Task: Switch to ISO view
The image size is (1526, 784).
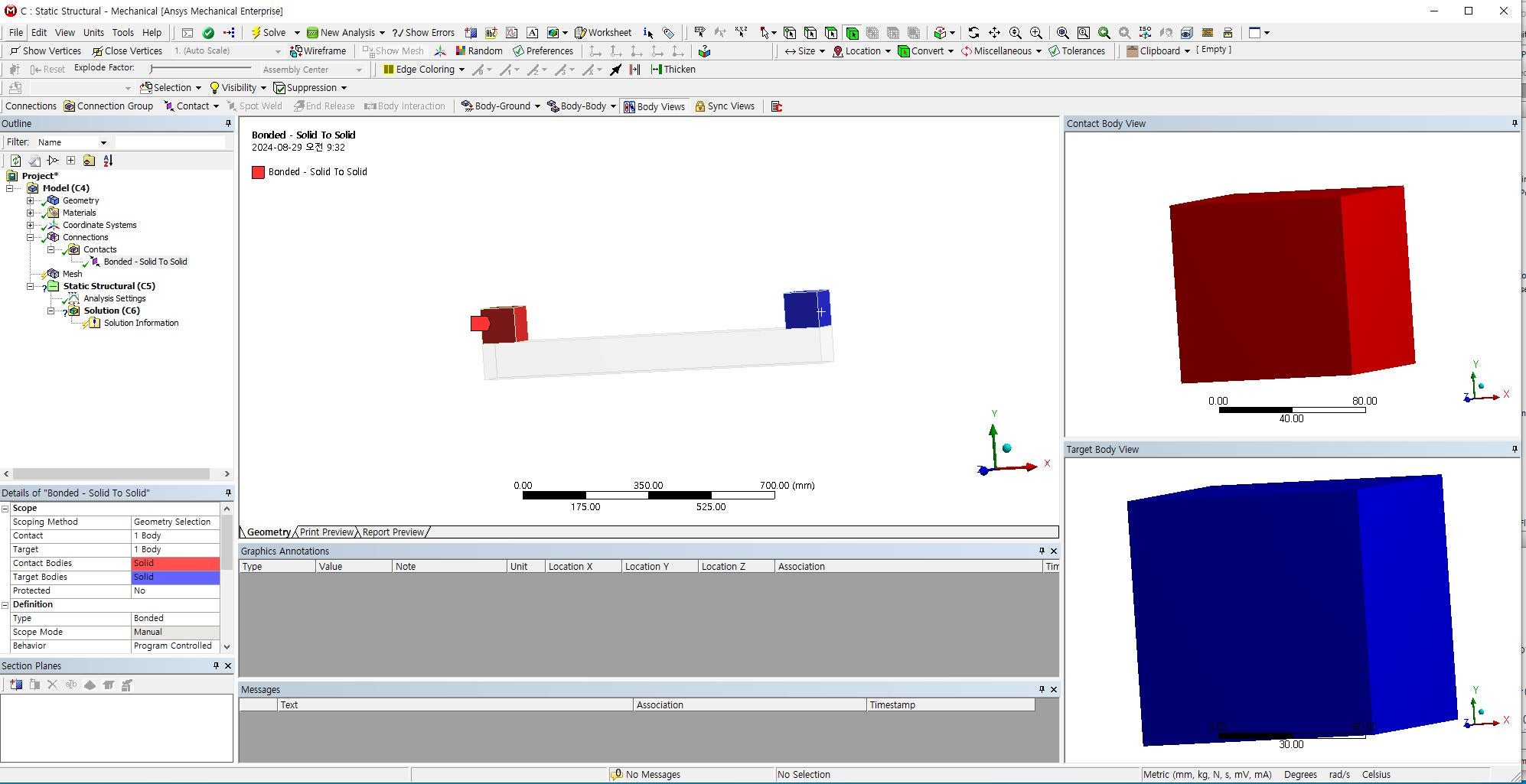Action: [1145, 33]
